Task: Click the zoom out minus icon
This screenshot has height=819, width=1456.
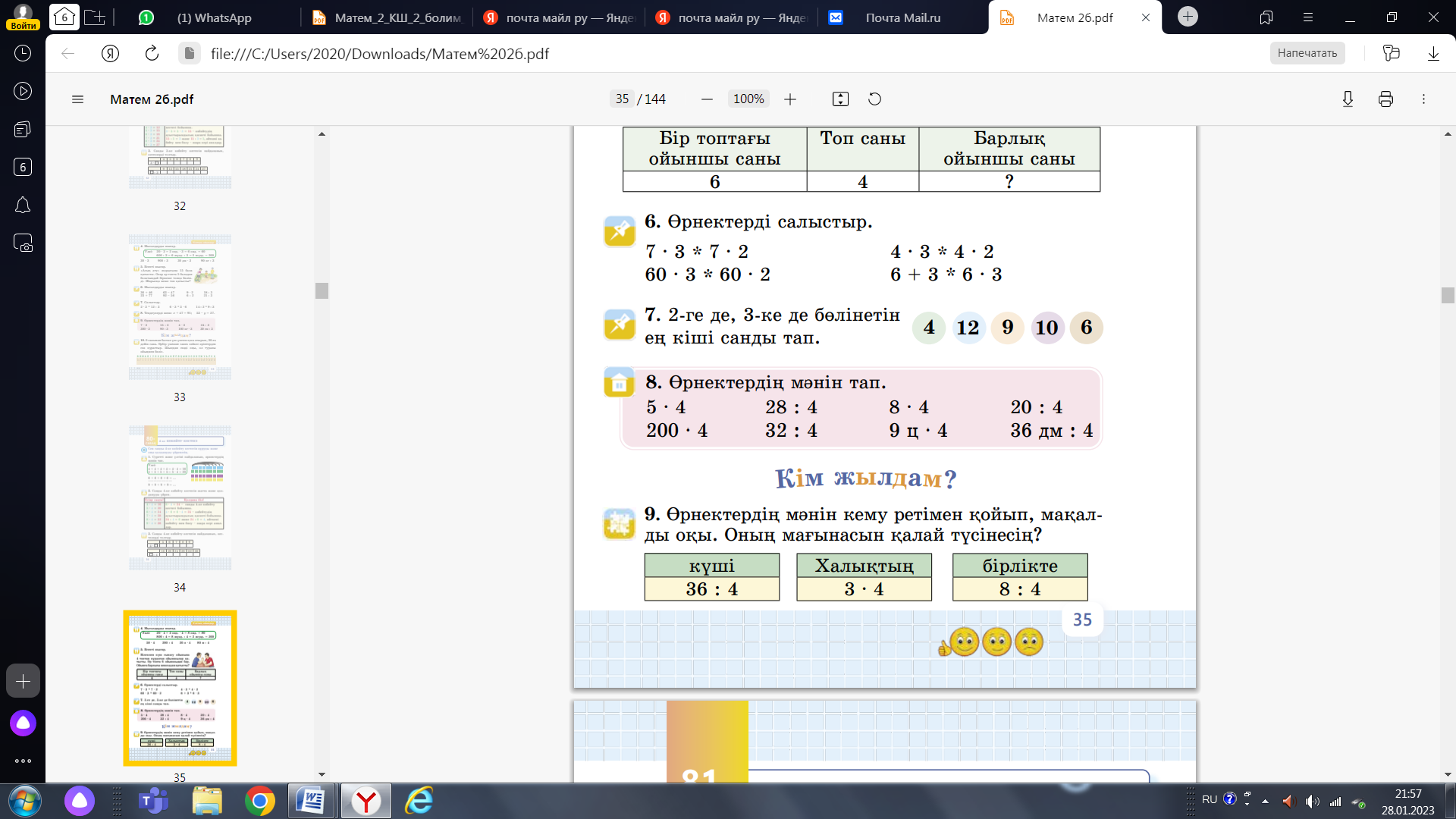Action: tap(707, 99)
